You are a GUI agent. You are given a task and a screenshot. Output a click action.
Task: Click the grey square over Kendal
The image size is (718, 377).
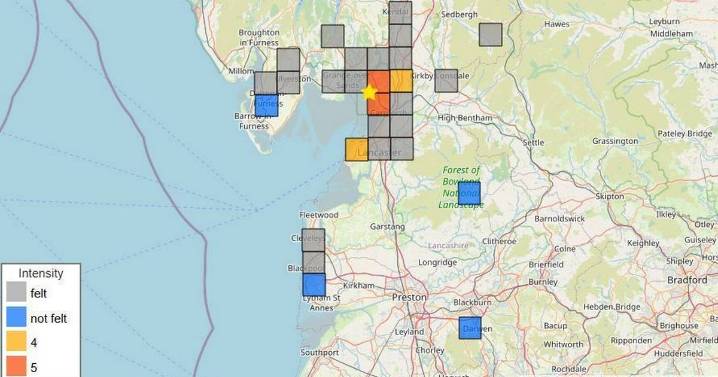click(401, 12)
